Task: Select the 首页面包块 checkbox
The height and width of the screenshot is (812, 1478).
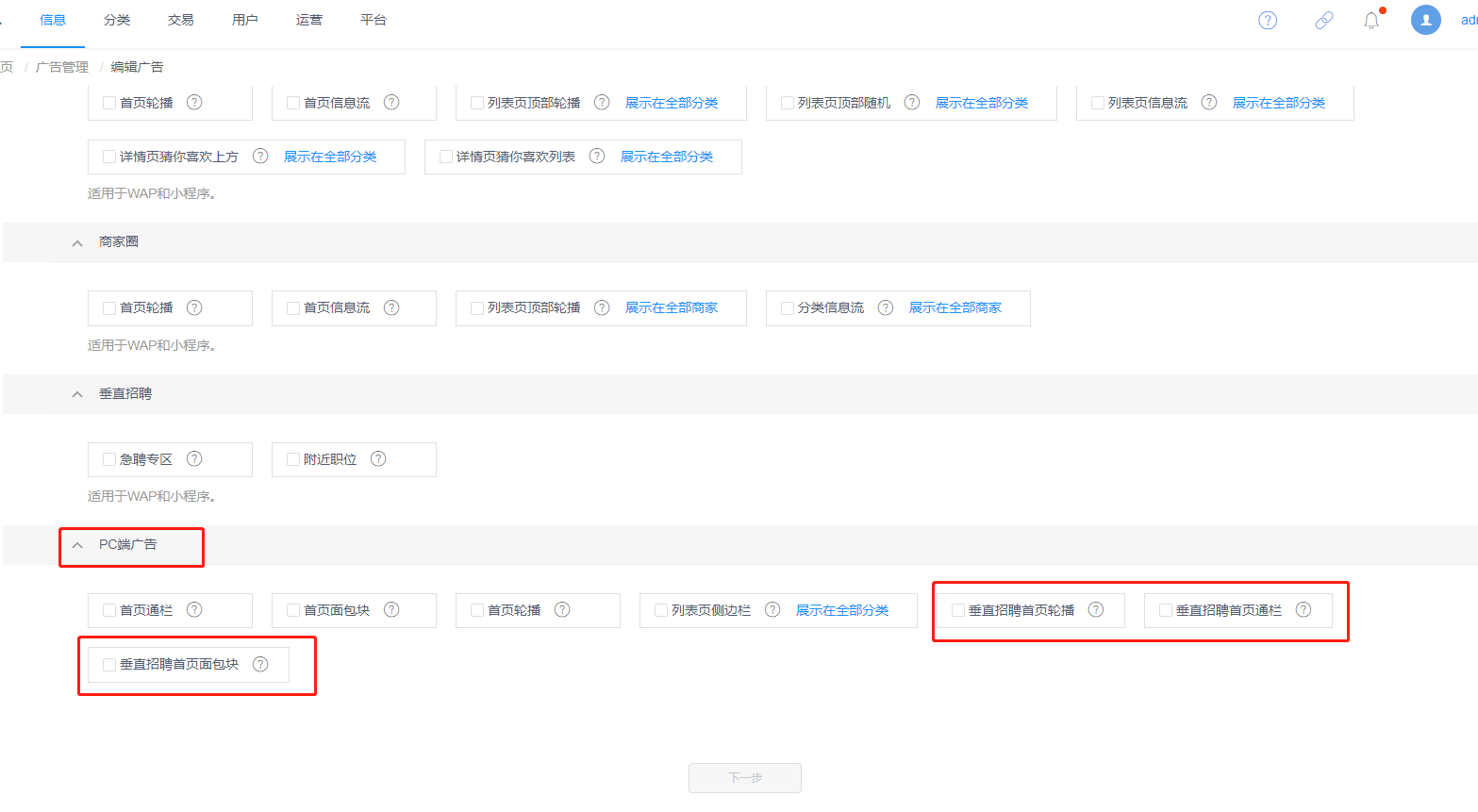Action: pyautogui.click(x=293, y=610)
